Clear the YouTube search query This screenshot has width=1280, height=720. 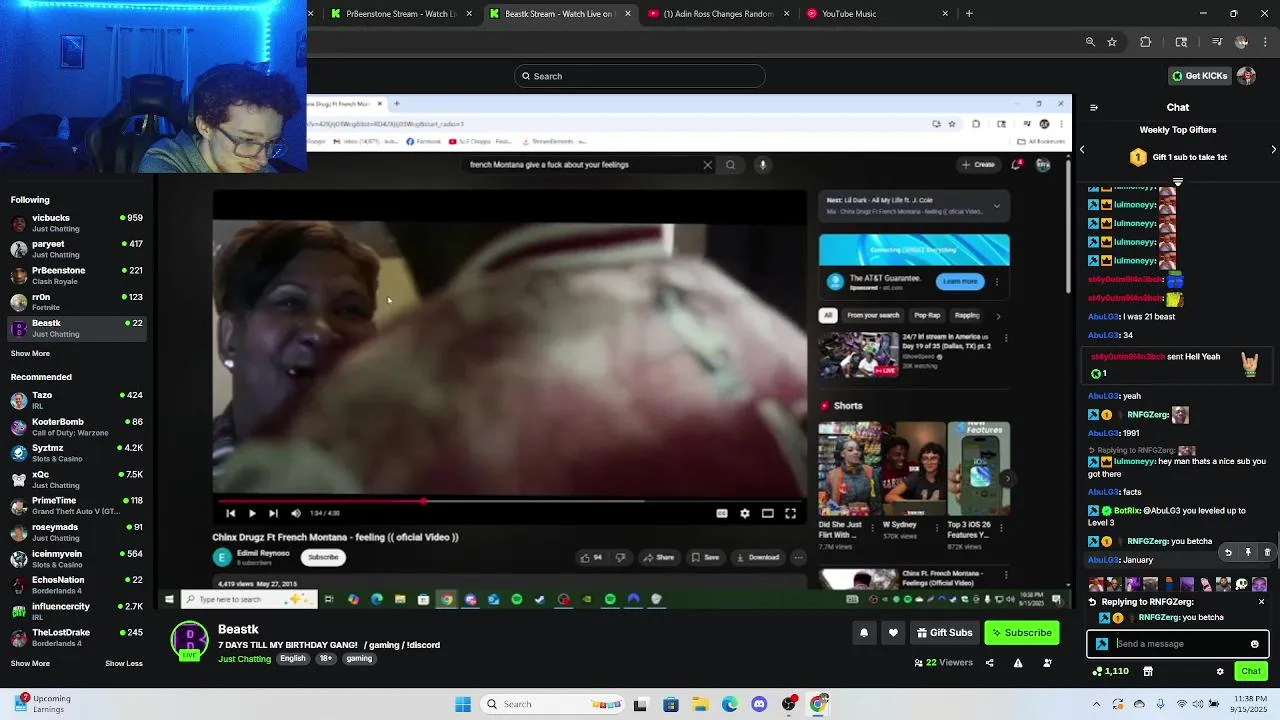(x=707, y=165)
